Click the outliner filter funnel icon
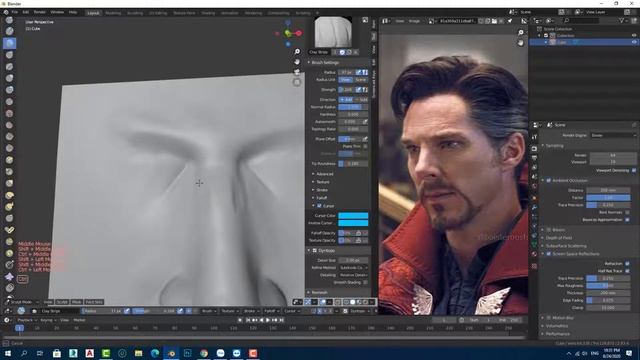Image resolution: width=640 pixels, height=360 pixels. [622, 20]
